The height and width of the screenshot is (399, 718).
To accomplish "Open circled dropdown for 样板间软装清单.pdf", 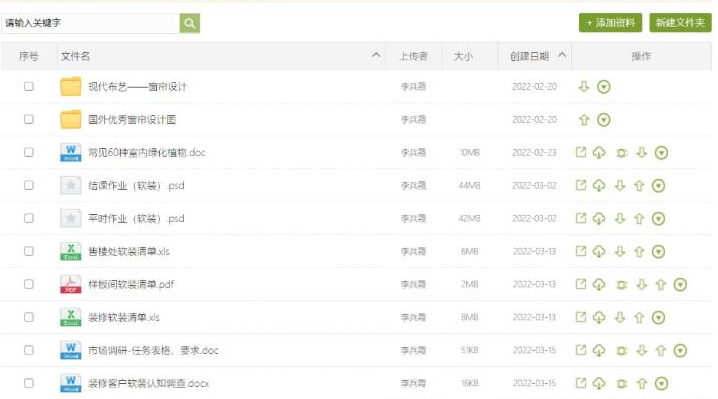I will coord(680,284).
